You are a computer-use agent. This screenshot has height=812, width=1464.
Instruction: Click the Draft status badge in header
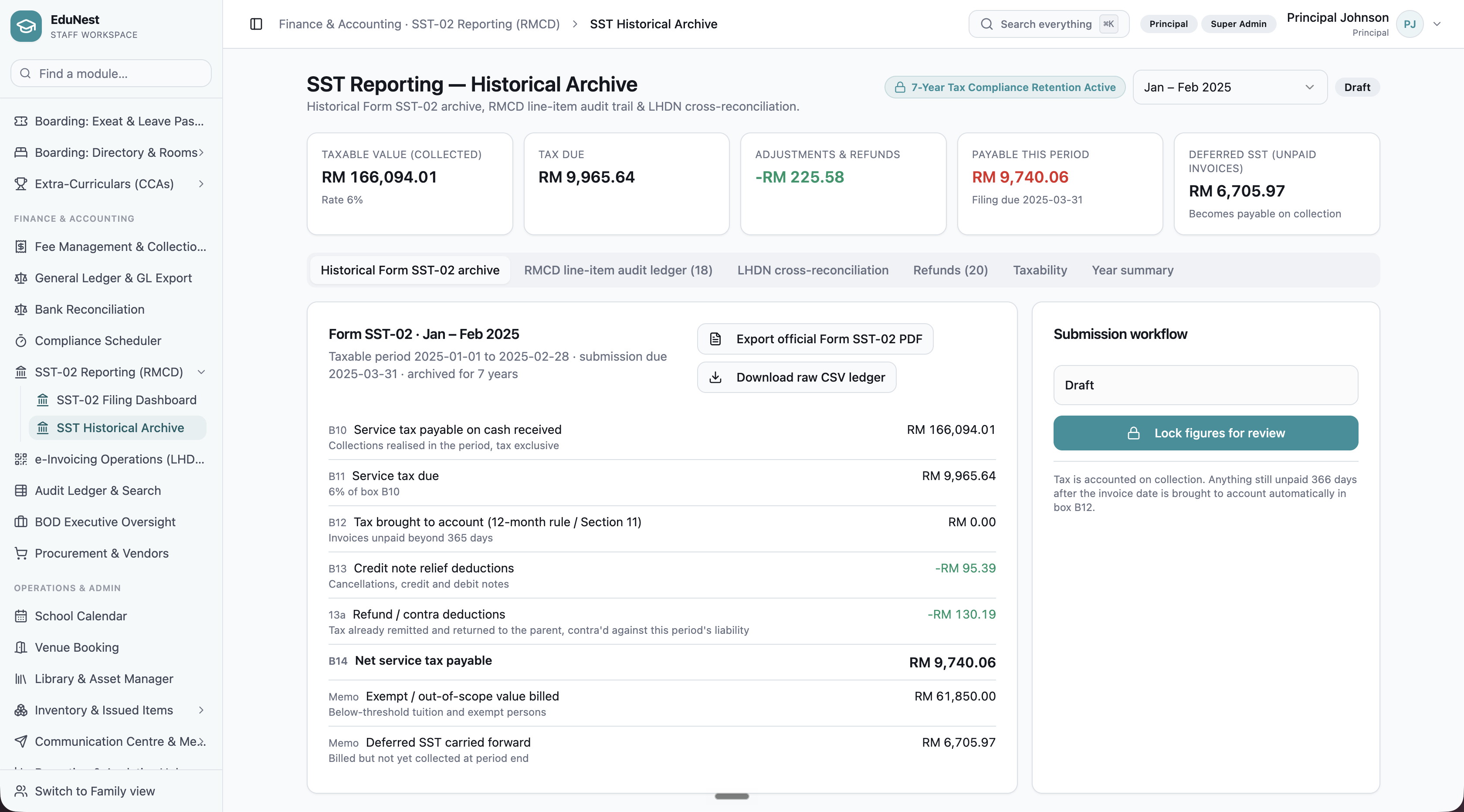click(x=1356, y=88)
